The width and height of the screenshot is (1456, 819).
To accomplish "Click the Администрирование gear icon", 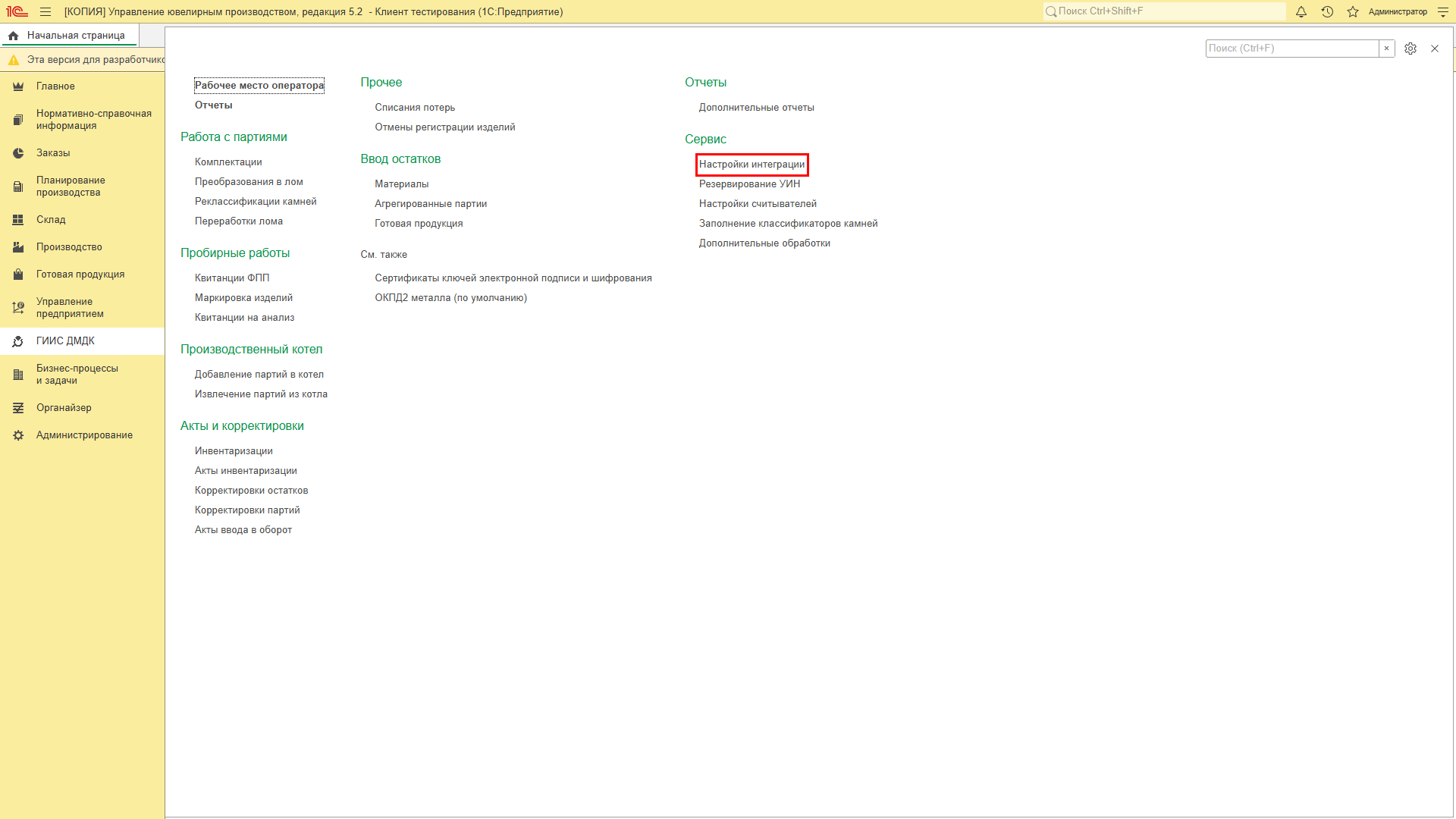I will coord(18,435).
